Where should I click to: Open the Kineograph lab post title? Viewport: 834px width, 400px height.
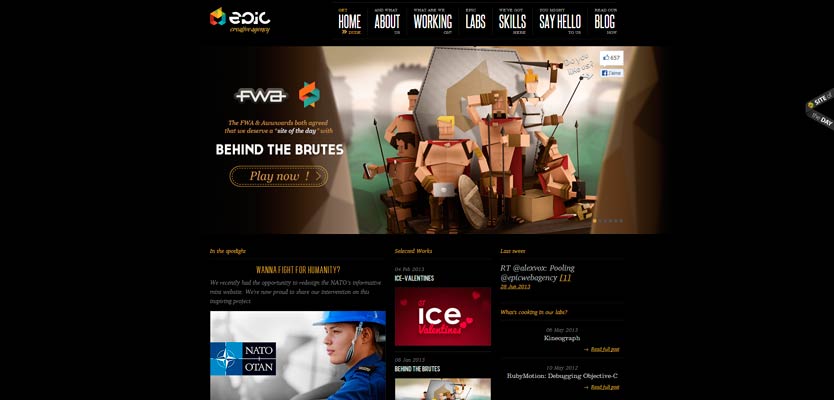click(562, 338)
